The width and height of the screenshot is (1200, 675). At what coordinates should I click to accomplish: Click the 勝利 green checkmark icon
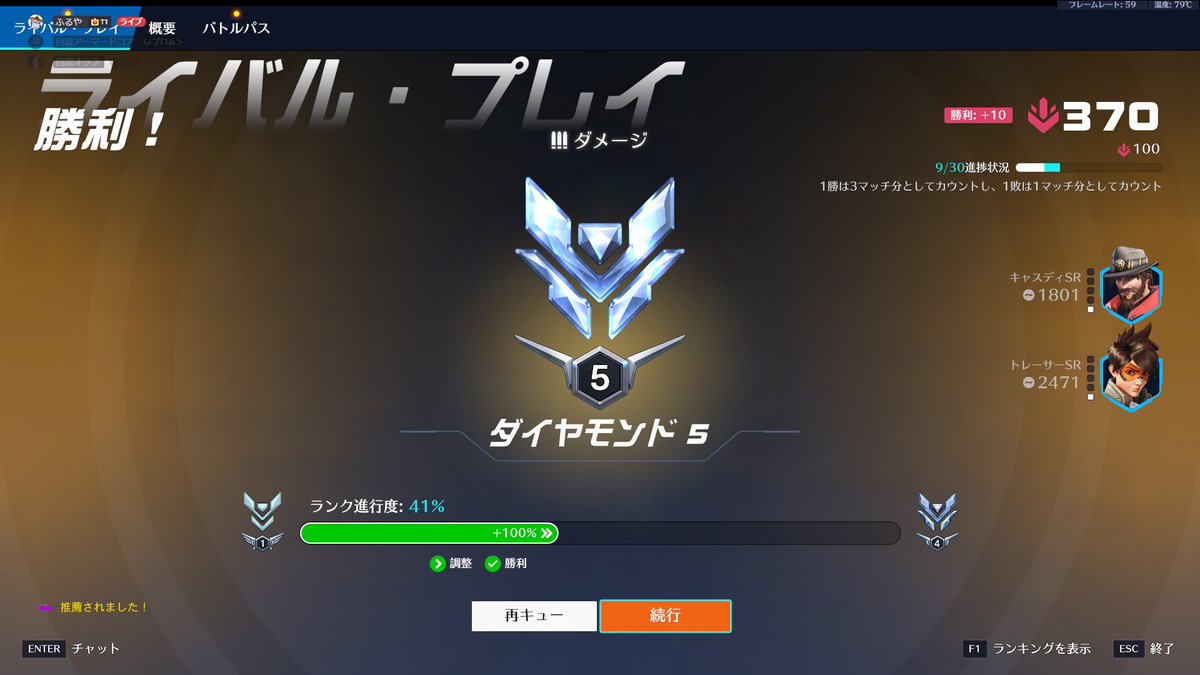tap(492, 564)
